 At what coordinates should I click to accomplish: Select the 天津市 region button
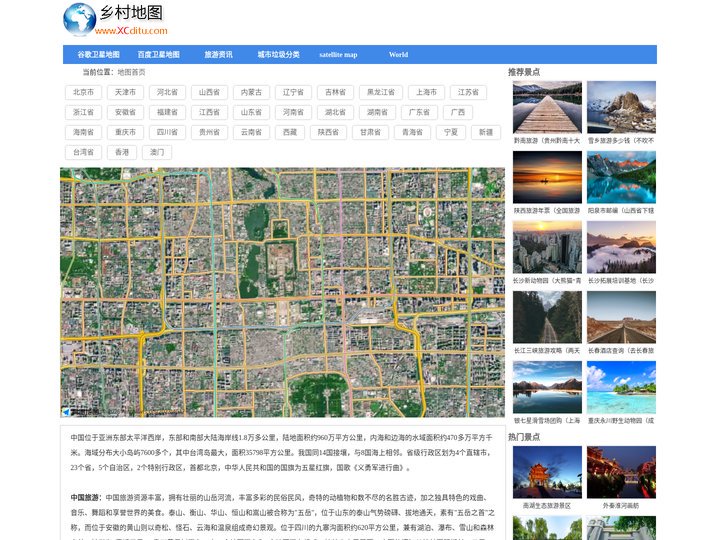(125, 92)
